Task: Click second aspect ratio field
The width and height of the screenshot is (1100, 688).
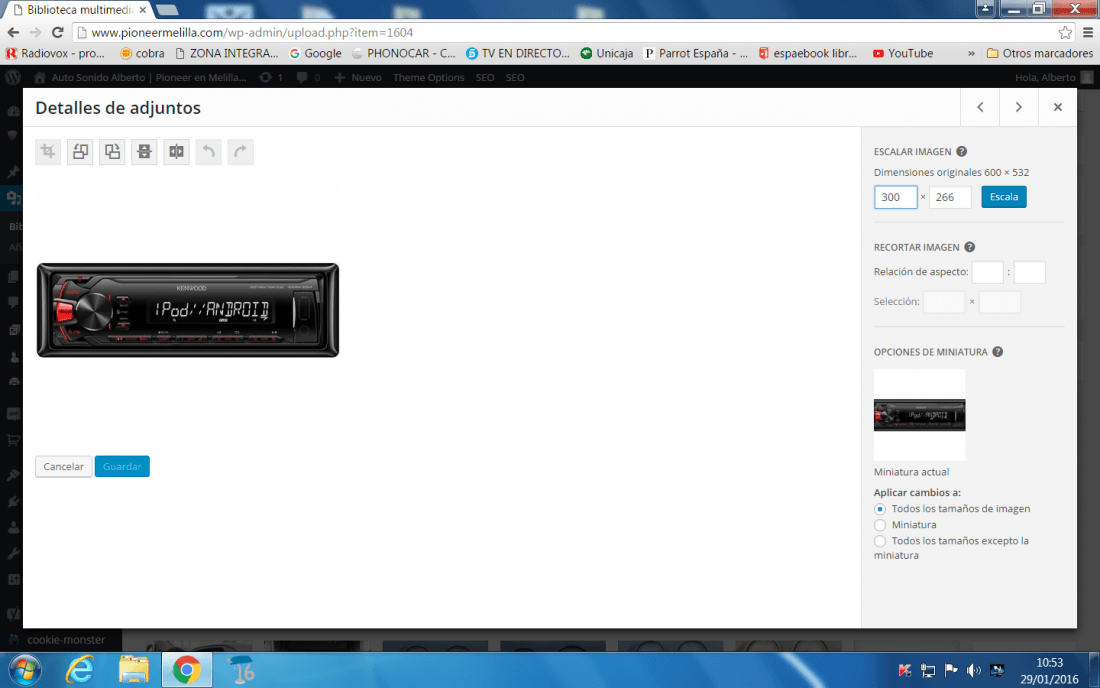Action: tap(1030, 272)
